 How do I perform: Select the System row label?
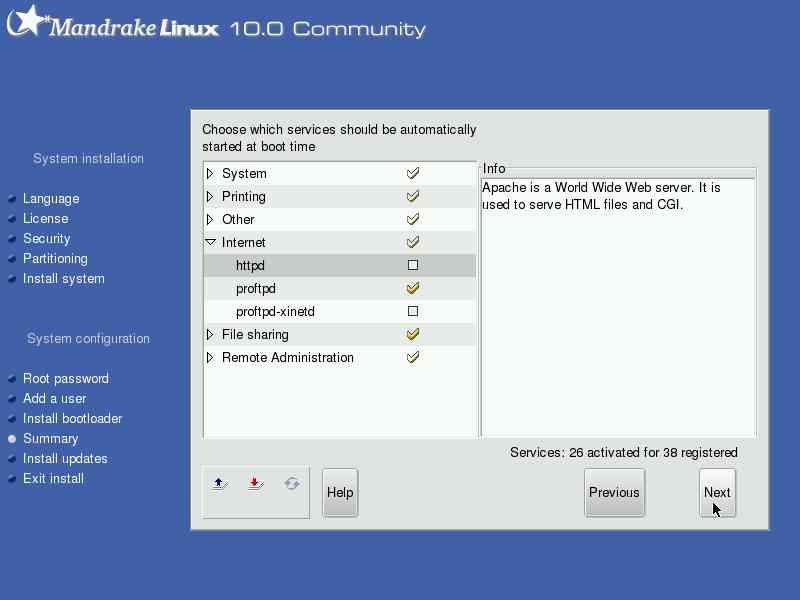coord(244,174)
